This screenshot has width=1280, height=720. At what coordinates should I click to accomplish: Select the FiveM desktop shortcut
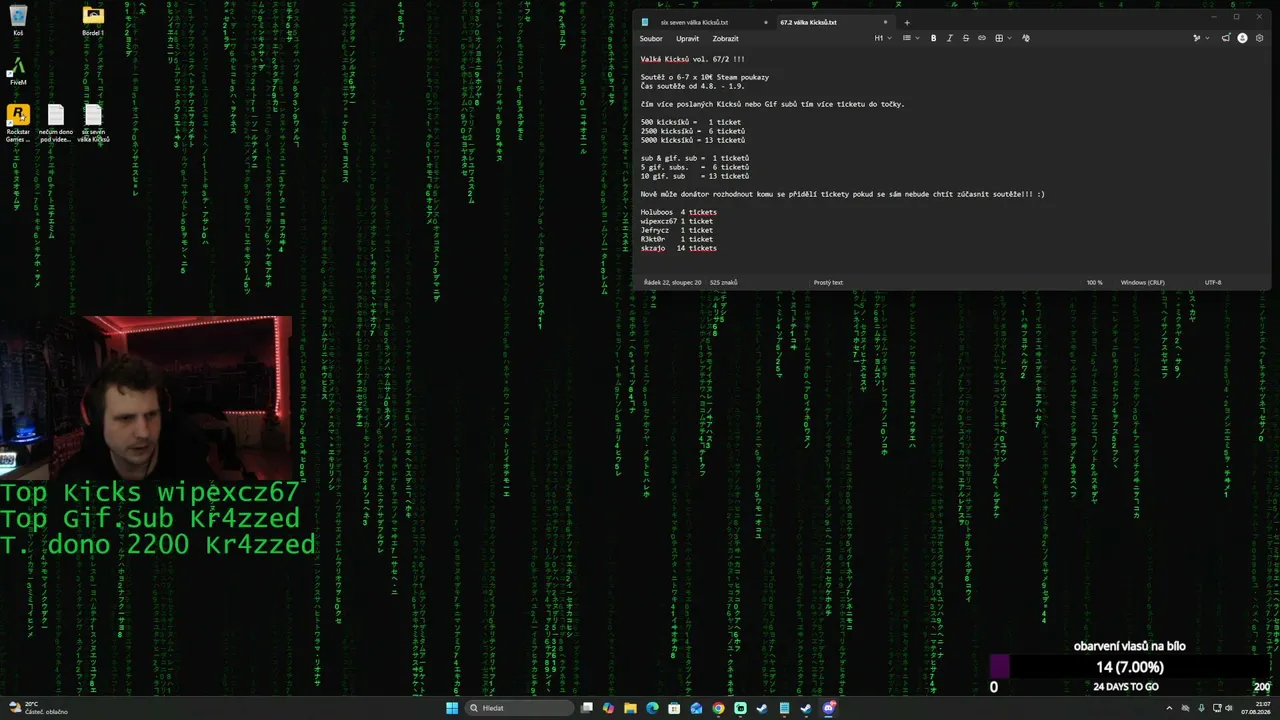[18, 71]
